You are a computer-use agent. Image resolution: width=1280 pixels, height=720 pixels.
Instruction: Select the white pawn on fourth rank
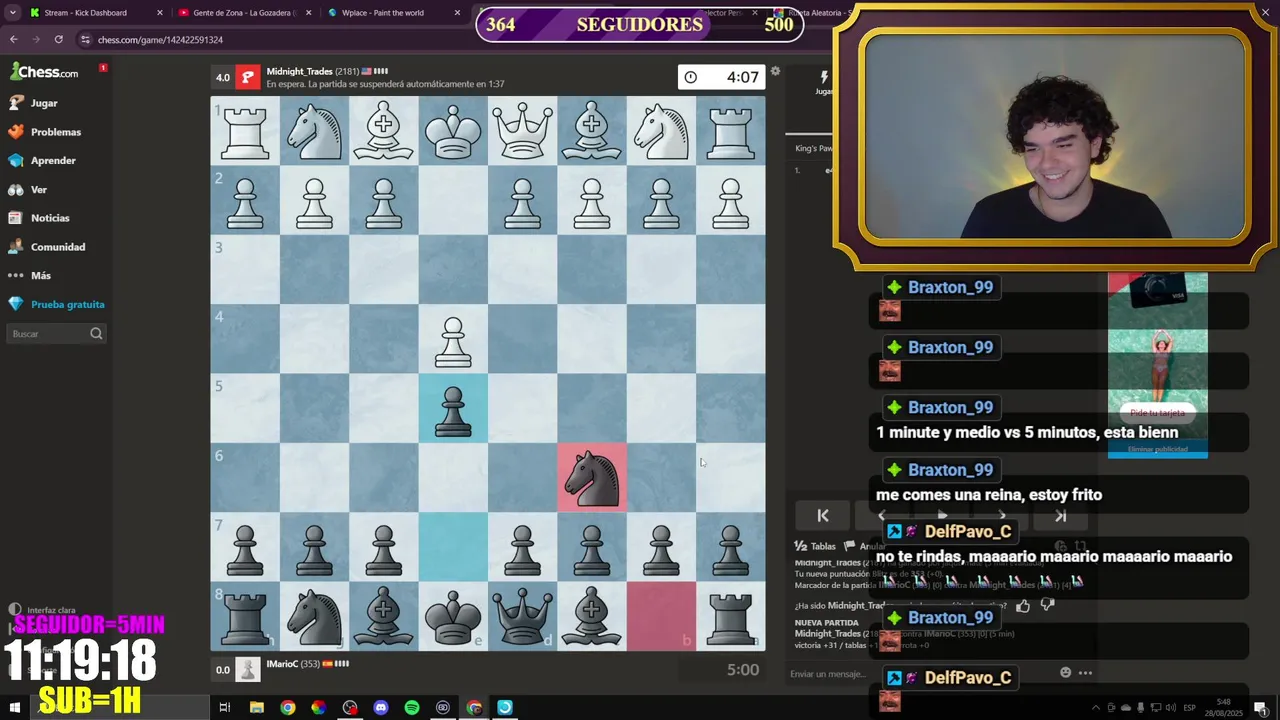[453, 340]
